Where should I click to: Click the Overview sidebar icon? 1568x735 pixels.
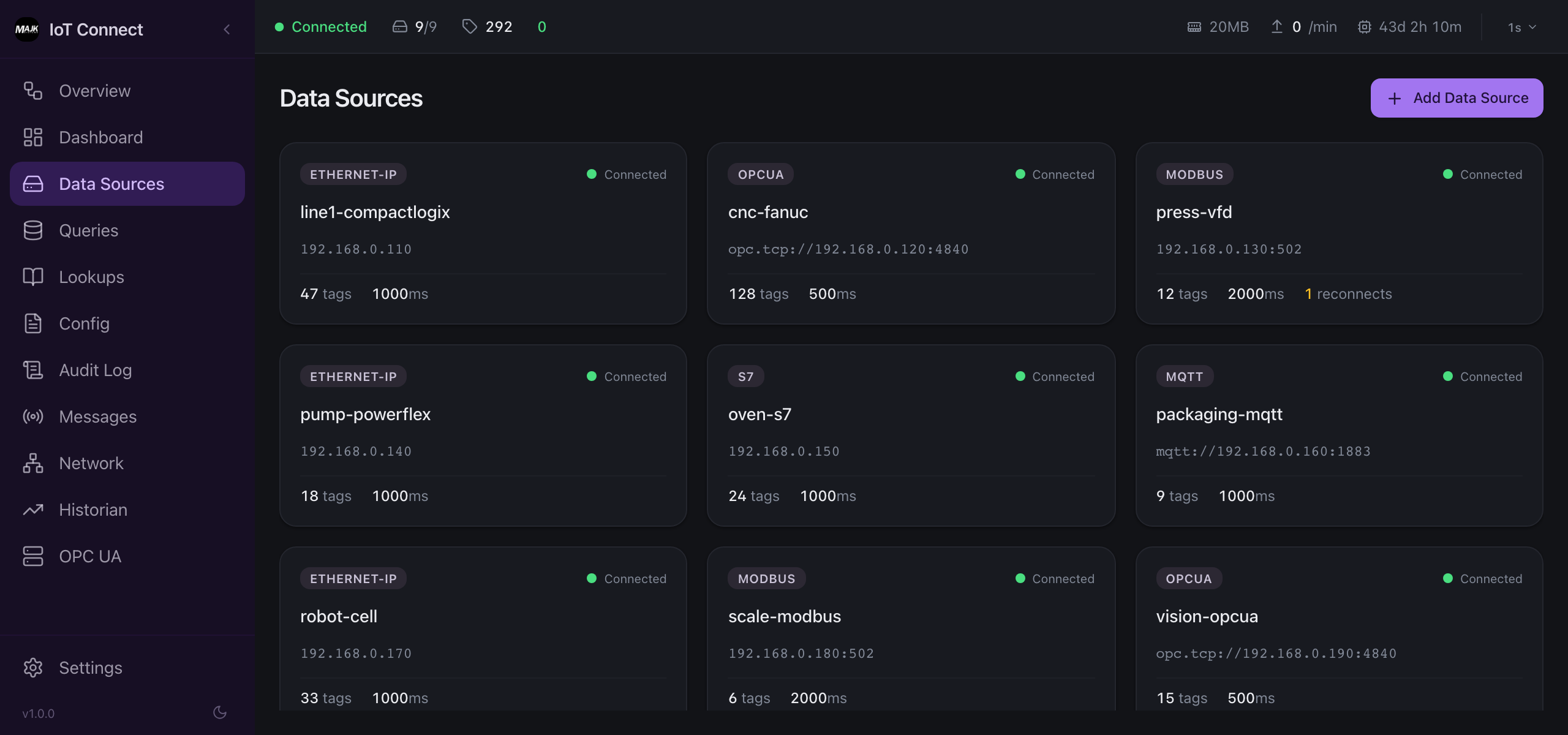click(32, 91)
